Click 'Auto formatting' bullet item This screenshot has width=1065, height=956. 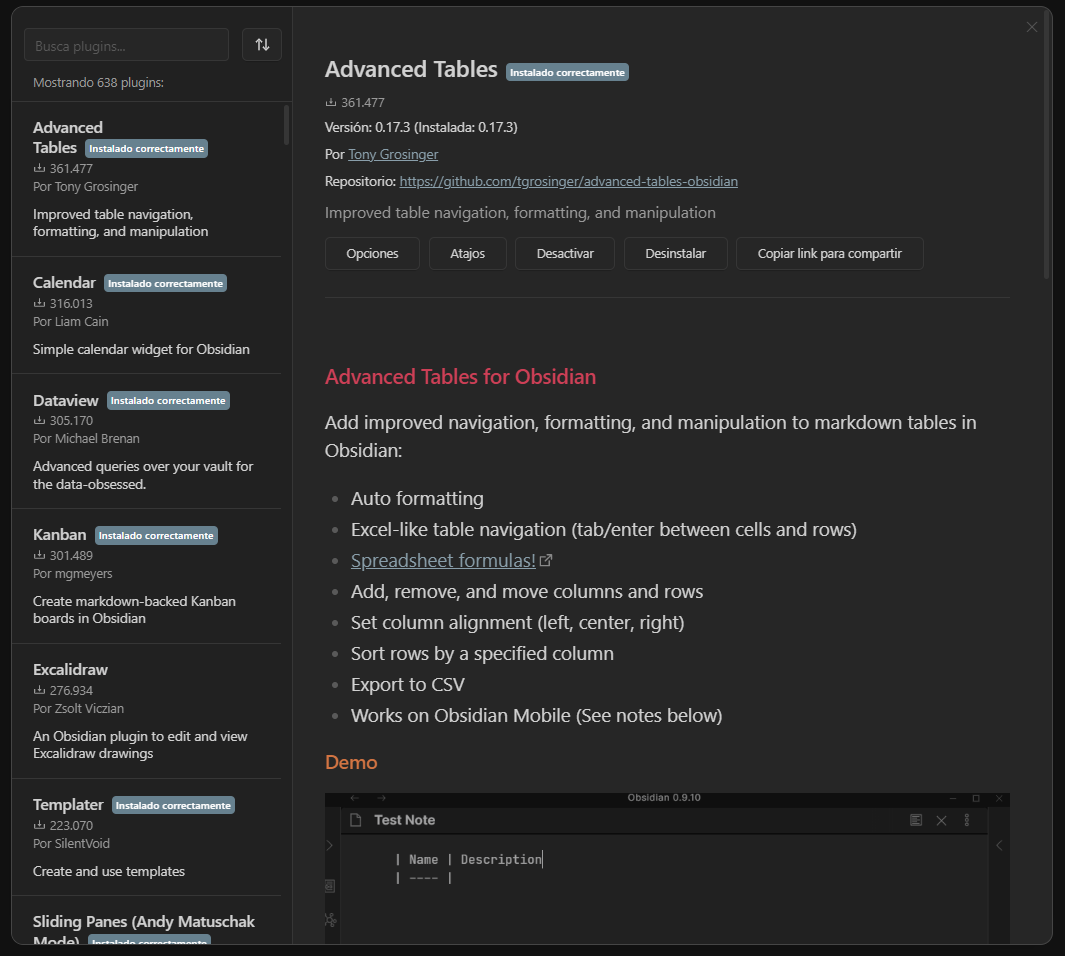pyautogui.click(x=417, y=498)
